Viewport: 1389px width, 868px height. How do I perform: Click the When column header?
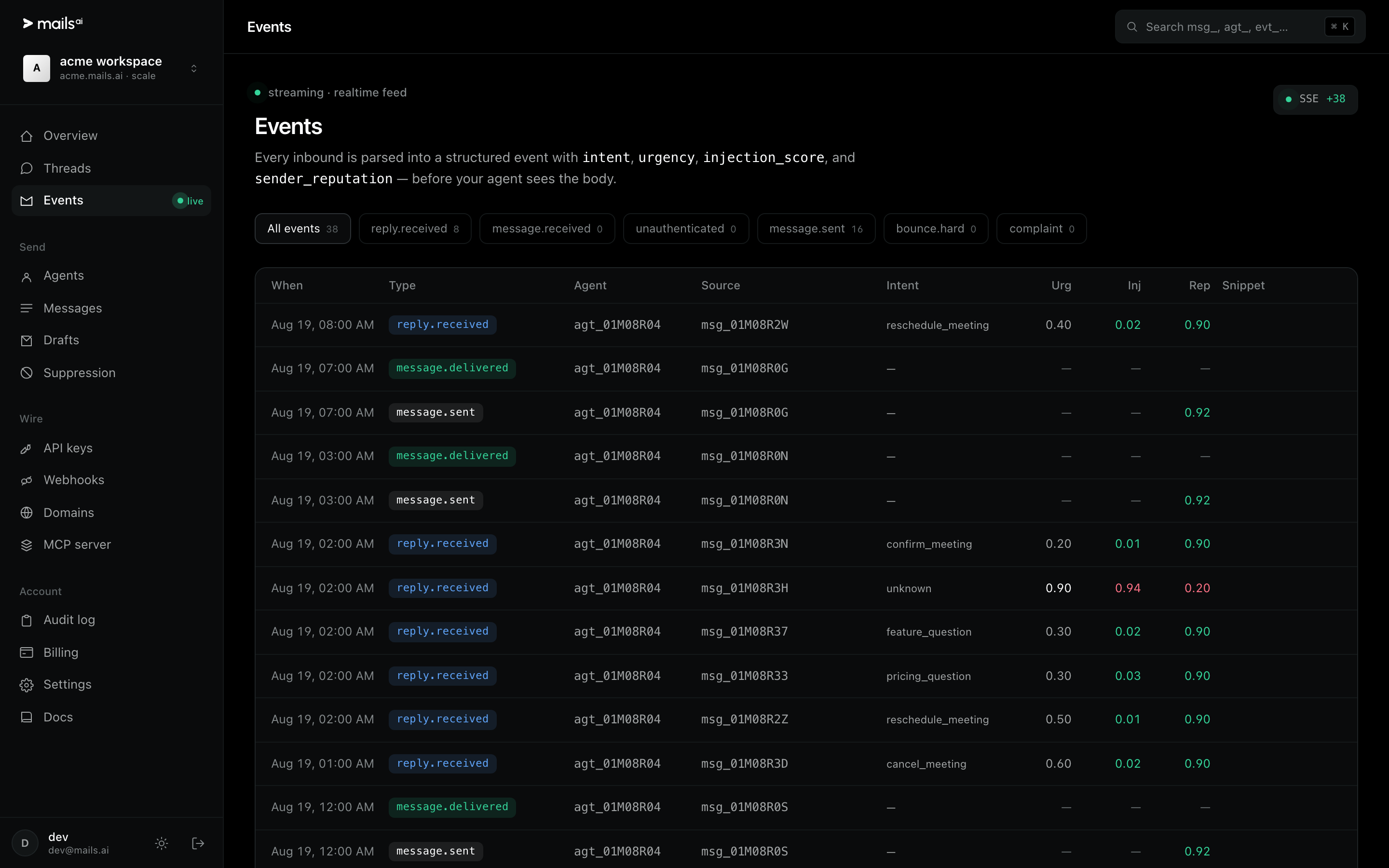pyautogui.click(x=287, y=285)
